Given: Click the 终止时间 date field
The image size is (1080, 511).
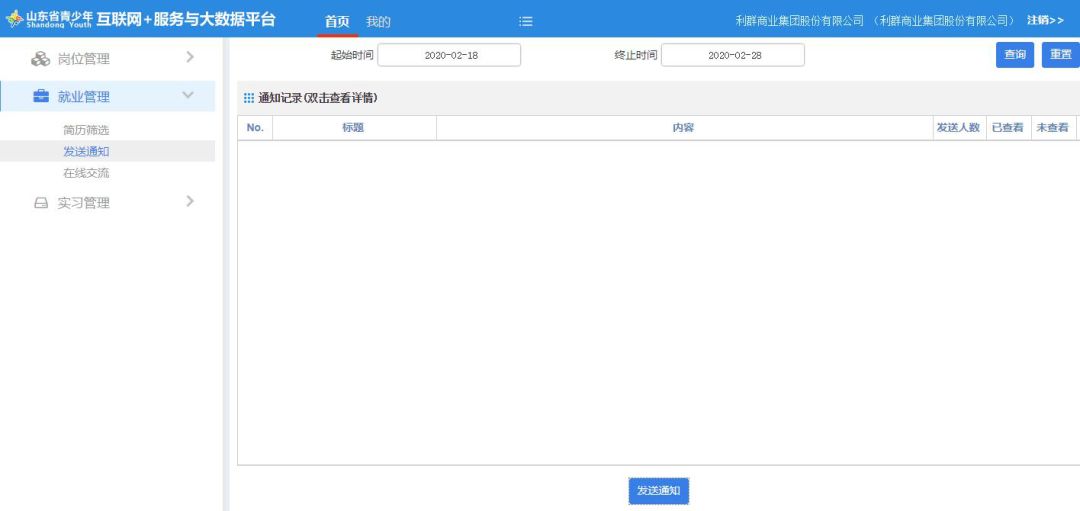Looking at the screenshot, I should (733, 56).
